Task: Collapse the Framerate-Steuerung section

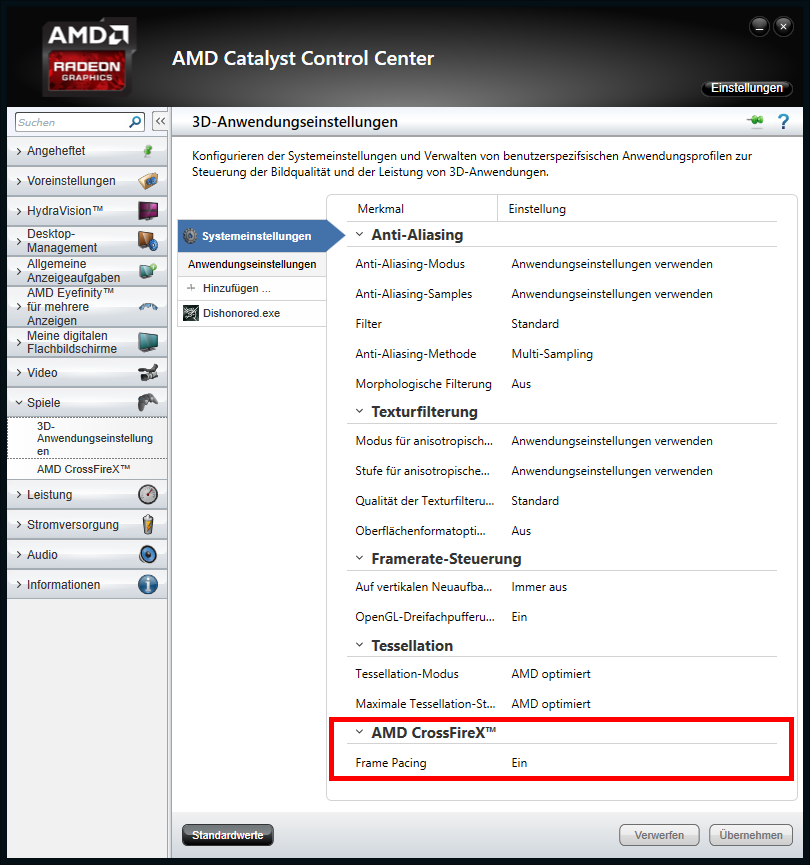Action: click(x=360, y=558)
